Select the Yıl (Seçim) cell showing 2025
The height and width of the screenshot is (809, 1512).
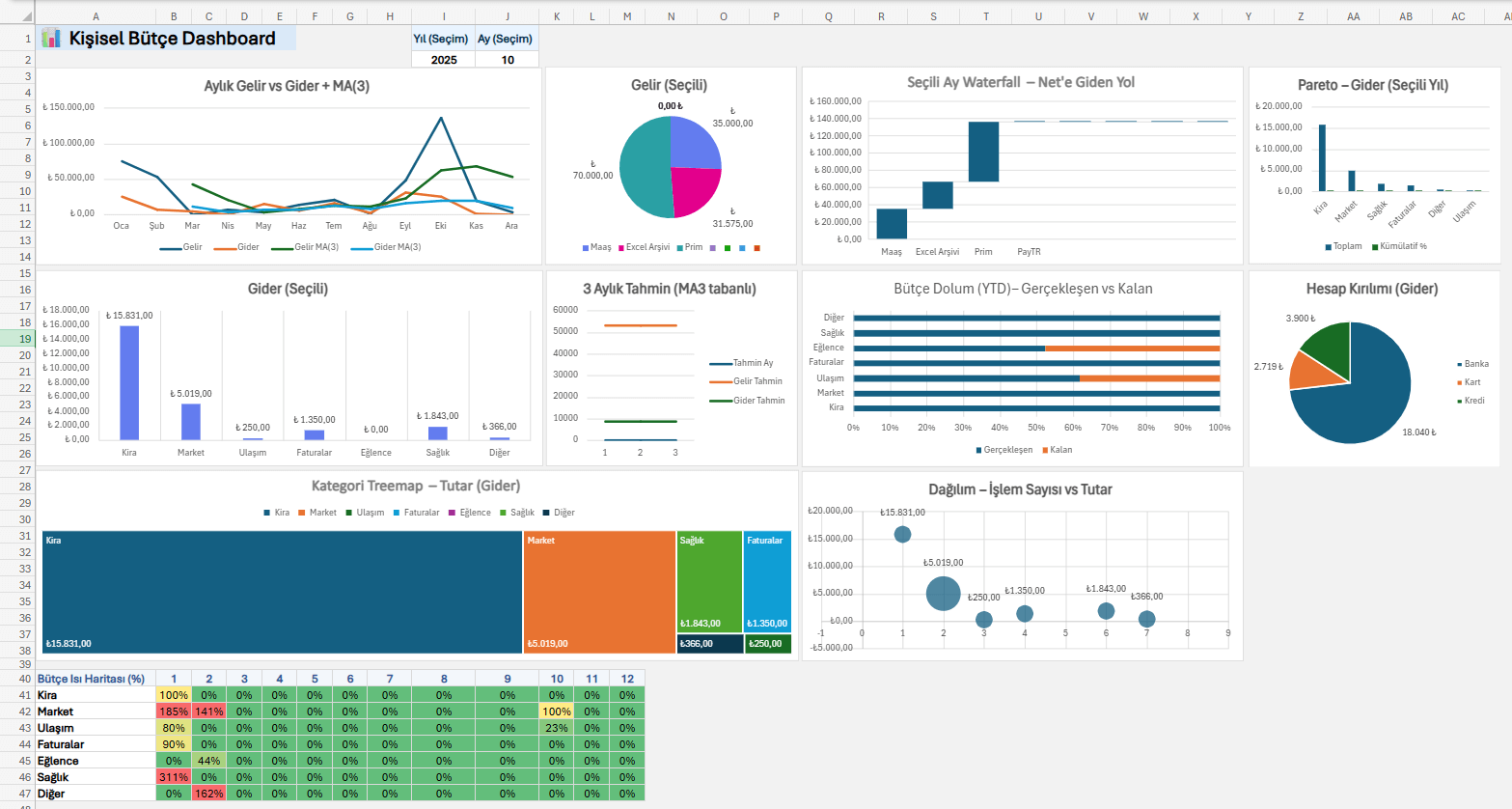click(x=443, y=60)
